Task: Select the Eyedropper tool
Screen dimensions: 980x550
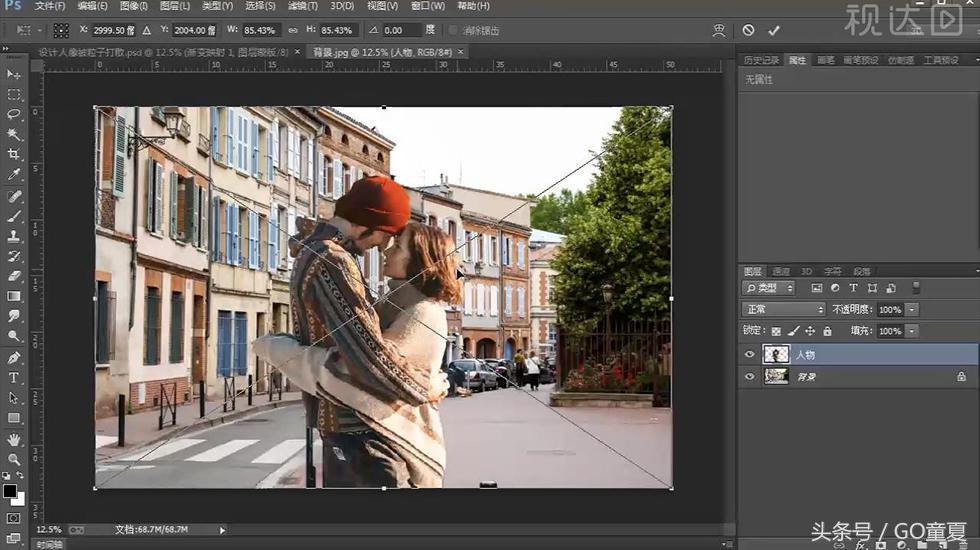Action: [x=14, y=175]
